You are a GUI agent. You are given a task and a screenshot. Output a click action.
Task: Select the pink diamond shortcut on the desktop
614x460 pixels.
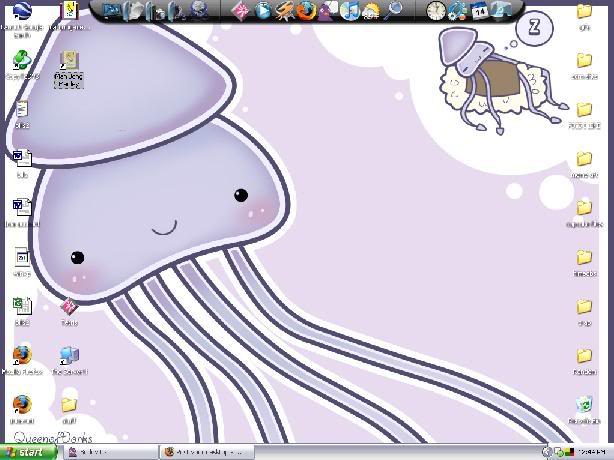[69, 311]
